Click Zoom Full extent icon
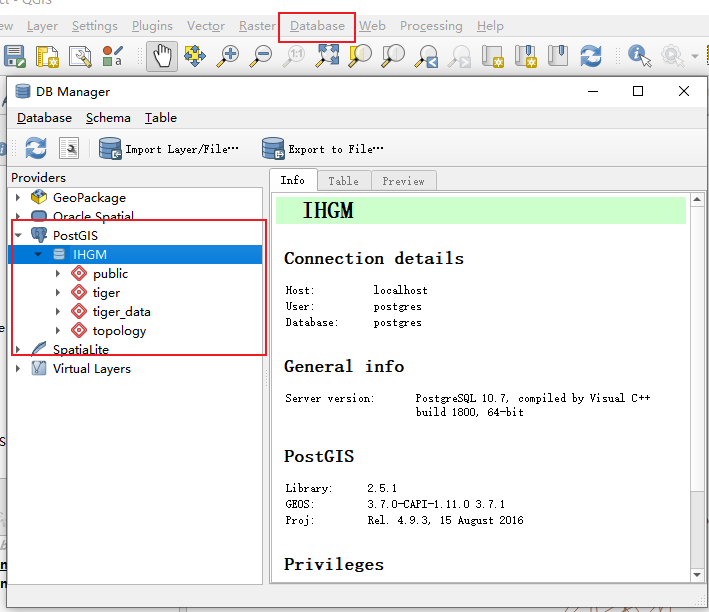709x612 pixels. coord(327,56)
